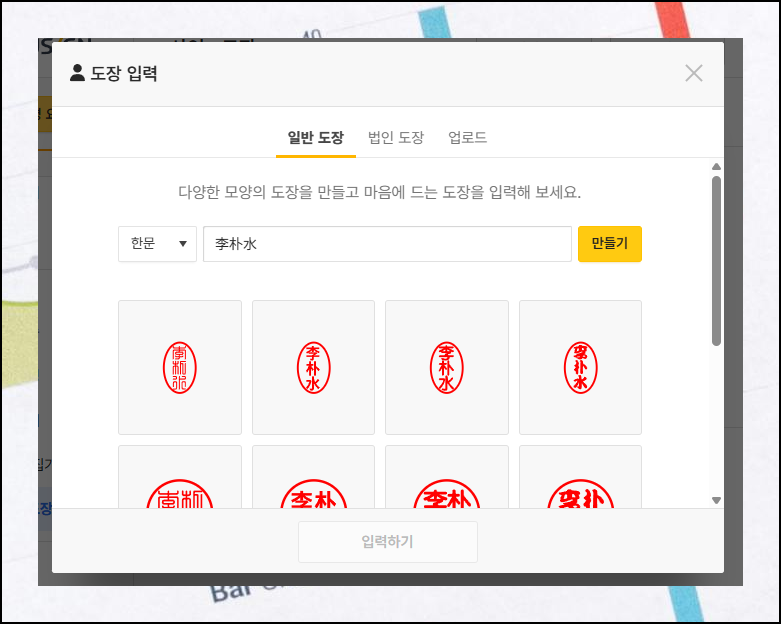Viewport: 781px width, 624px height.
Task: Click the 입력하기 button
Action: tap(388, 542)
